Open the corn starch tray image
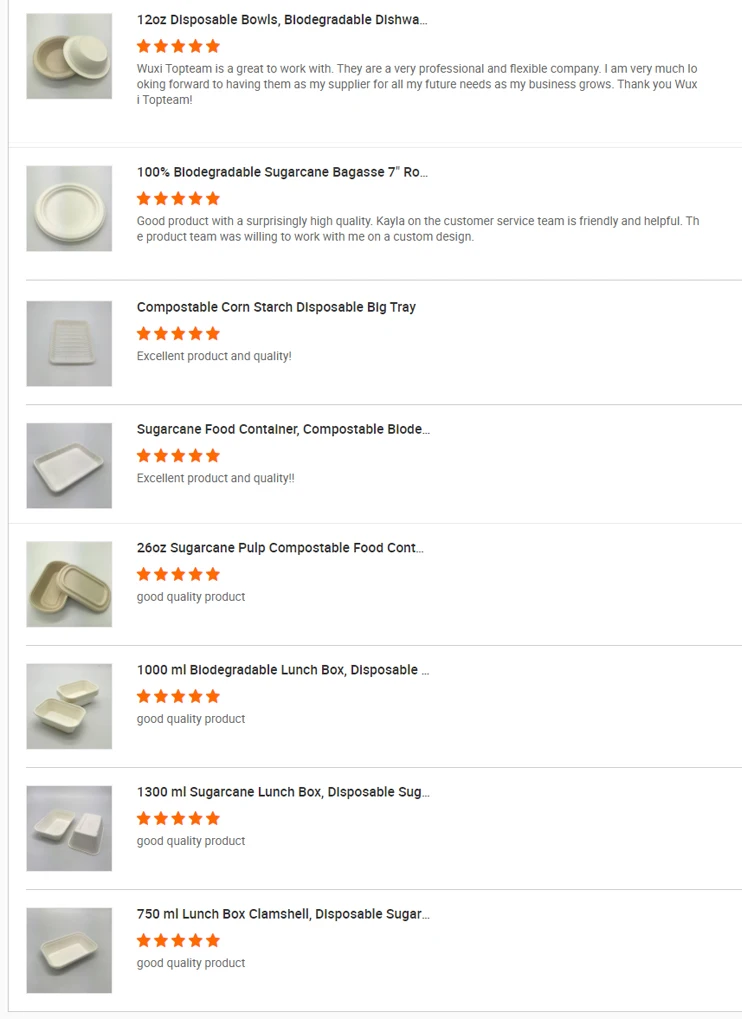This screenshot has width=742, height=1019. [x=69, y=343]
